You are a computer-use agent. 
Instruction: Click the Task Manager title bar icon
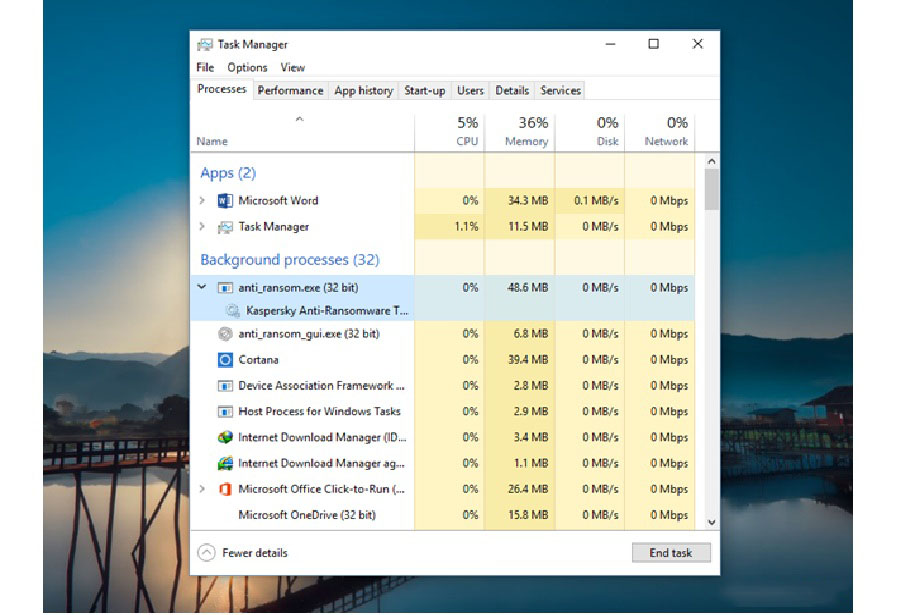205,45
